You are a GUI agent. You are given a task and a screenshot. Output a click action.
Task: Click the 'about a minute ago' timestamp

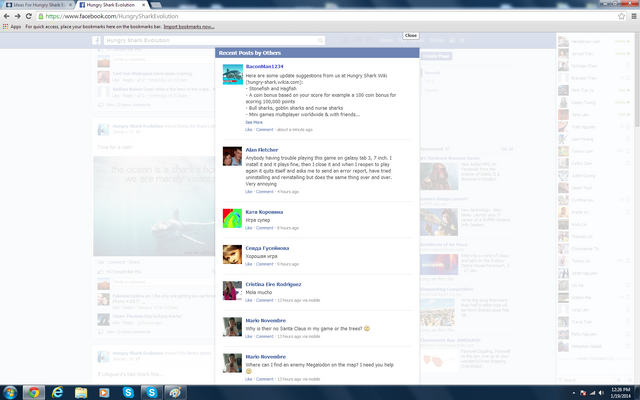coord(295,129)
